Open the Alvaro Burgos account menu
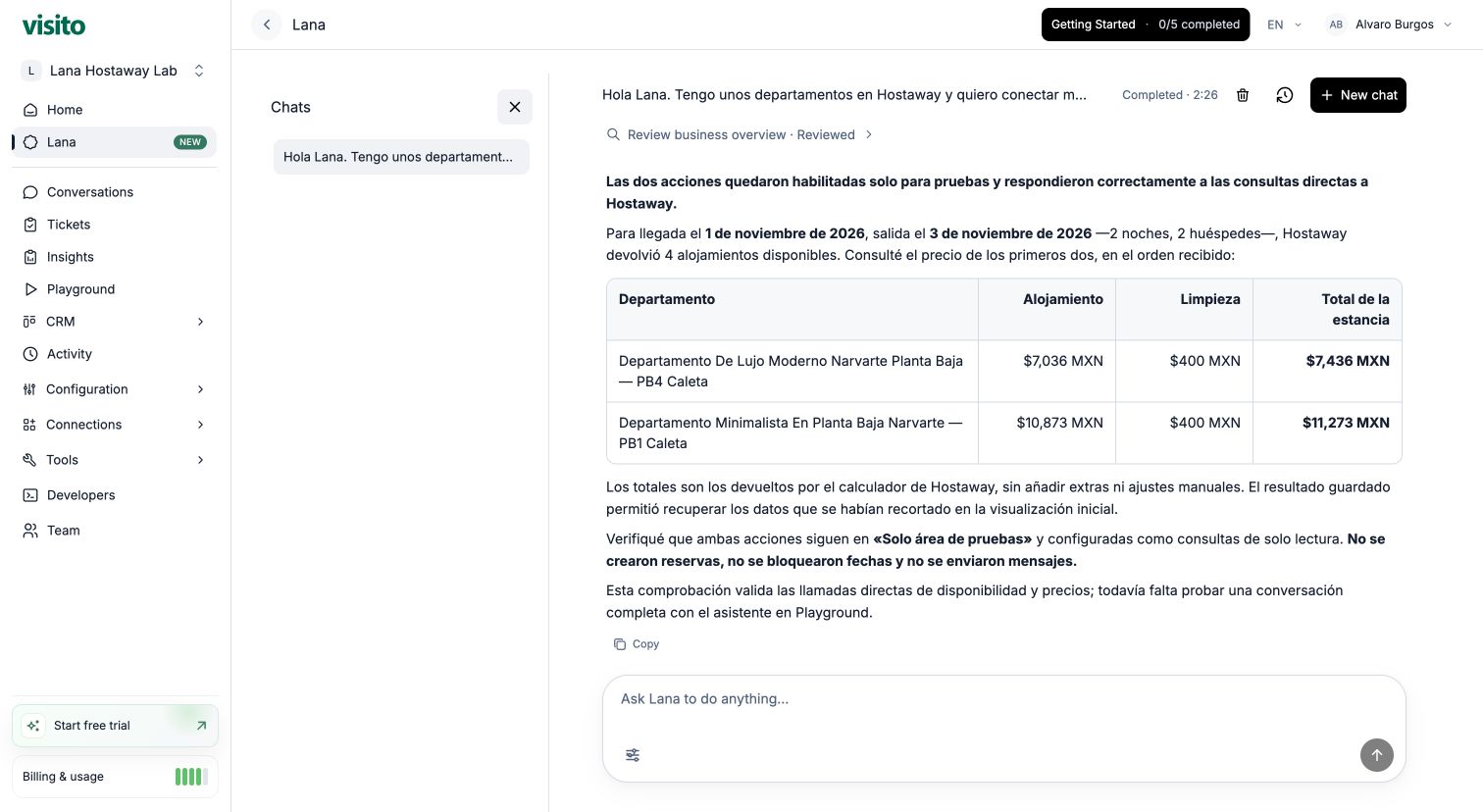Image resolution: width=1483 pixels, height=812 pixels. click(1389, 25)
